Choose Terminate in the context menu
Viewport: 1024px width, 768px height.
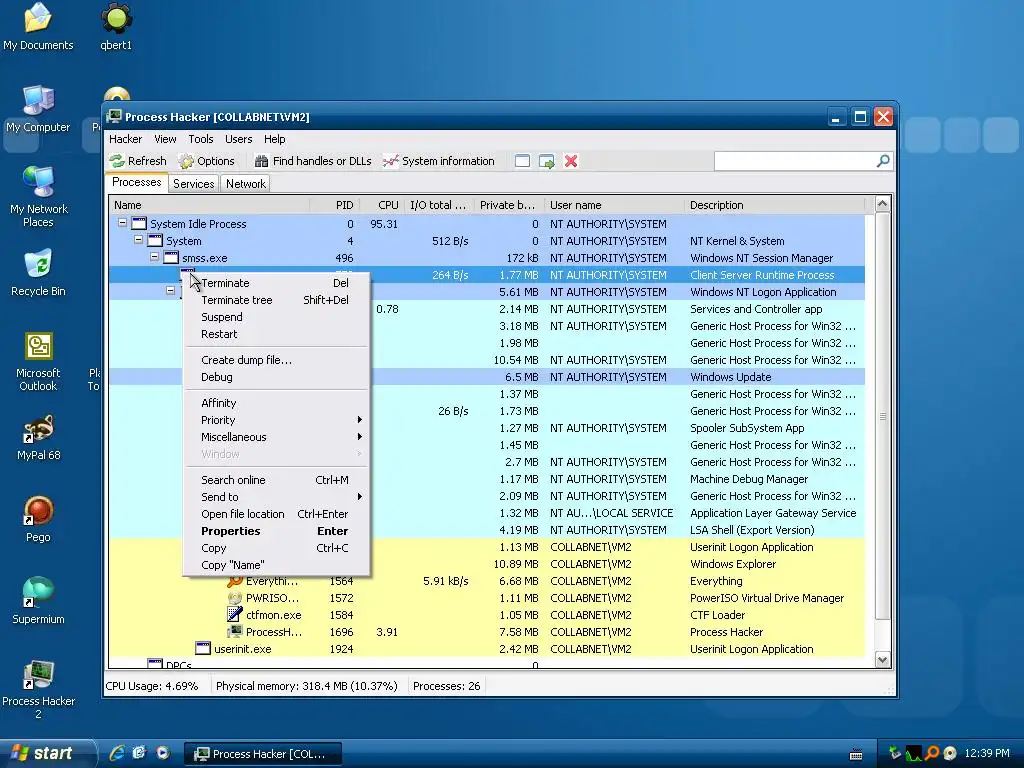tap(276, 283)
